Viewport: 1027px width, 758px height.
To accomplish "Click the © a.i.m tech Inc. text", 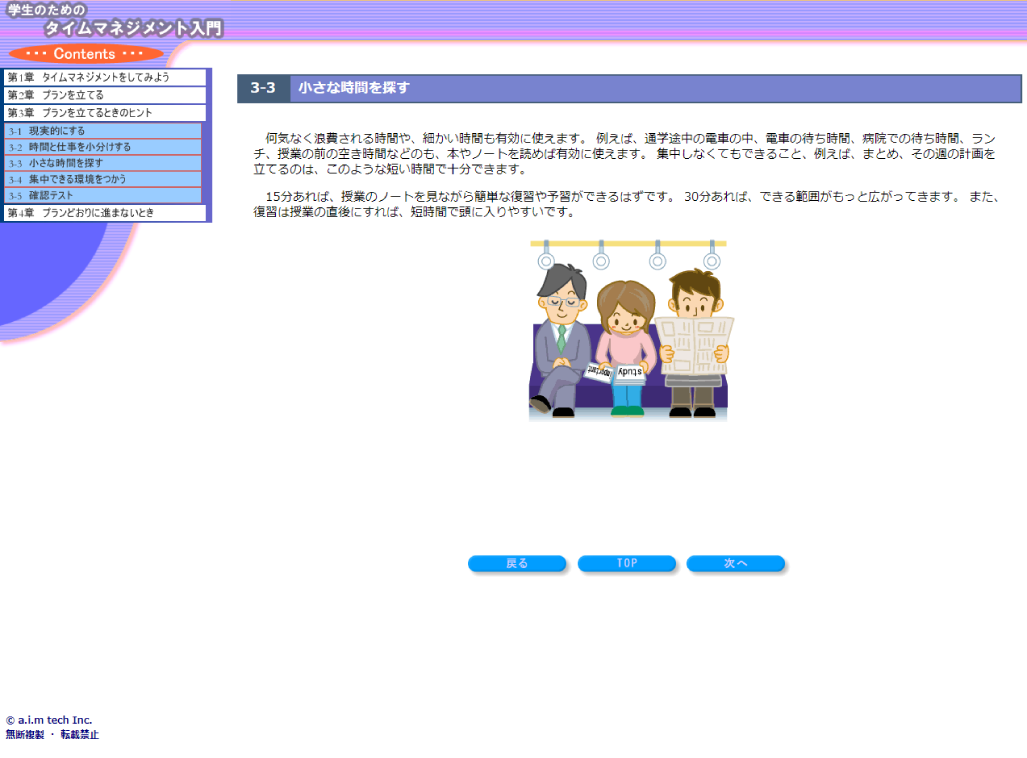I will (49, 720).
